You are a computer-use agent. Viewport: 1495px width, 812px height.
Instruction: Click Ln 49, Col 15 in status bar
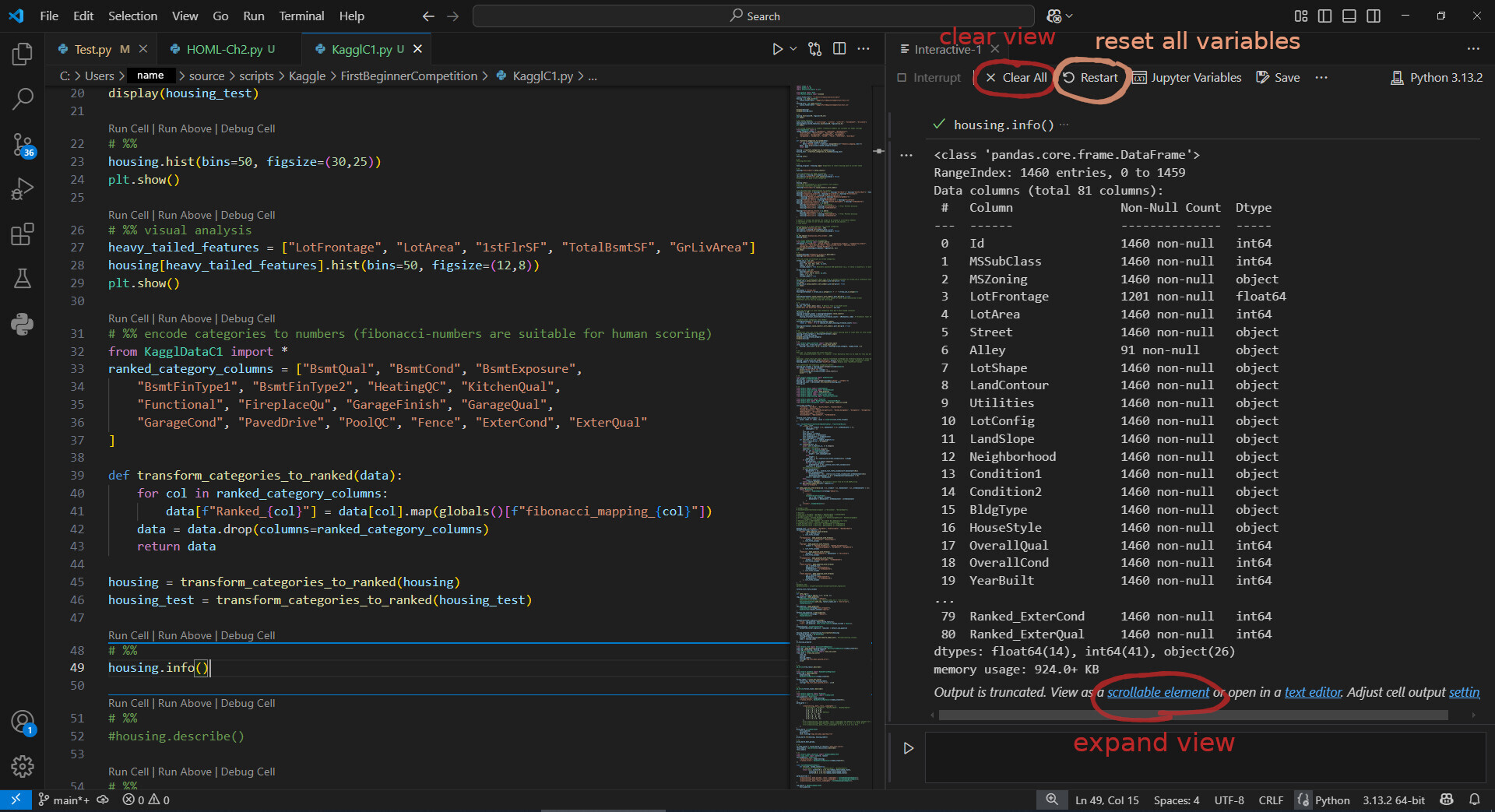coord(1106,800)
